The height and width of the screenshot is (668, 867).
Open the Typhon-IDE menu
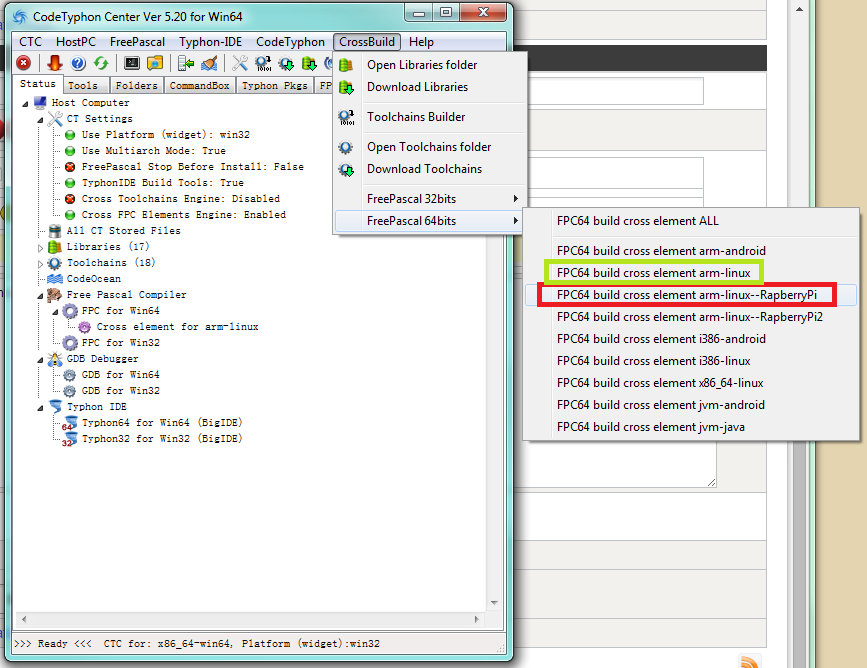[211, 42]
